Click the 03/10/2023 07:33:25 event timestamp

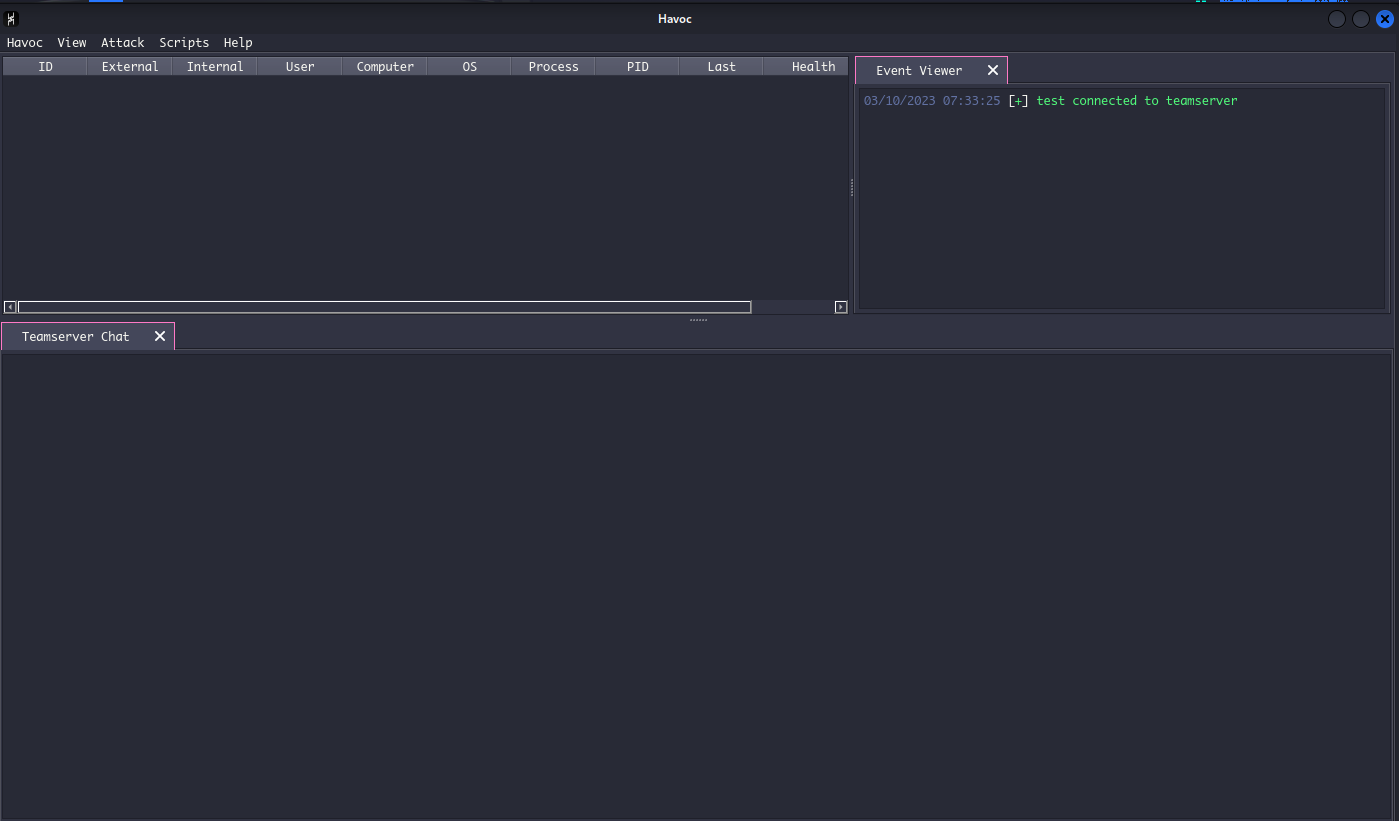pos(932,101)
